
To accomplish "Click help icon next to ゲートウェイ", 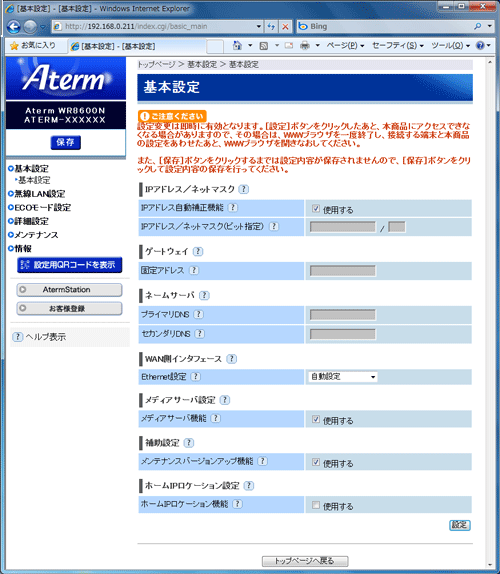I will click(198, 251).
